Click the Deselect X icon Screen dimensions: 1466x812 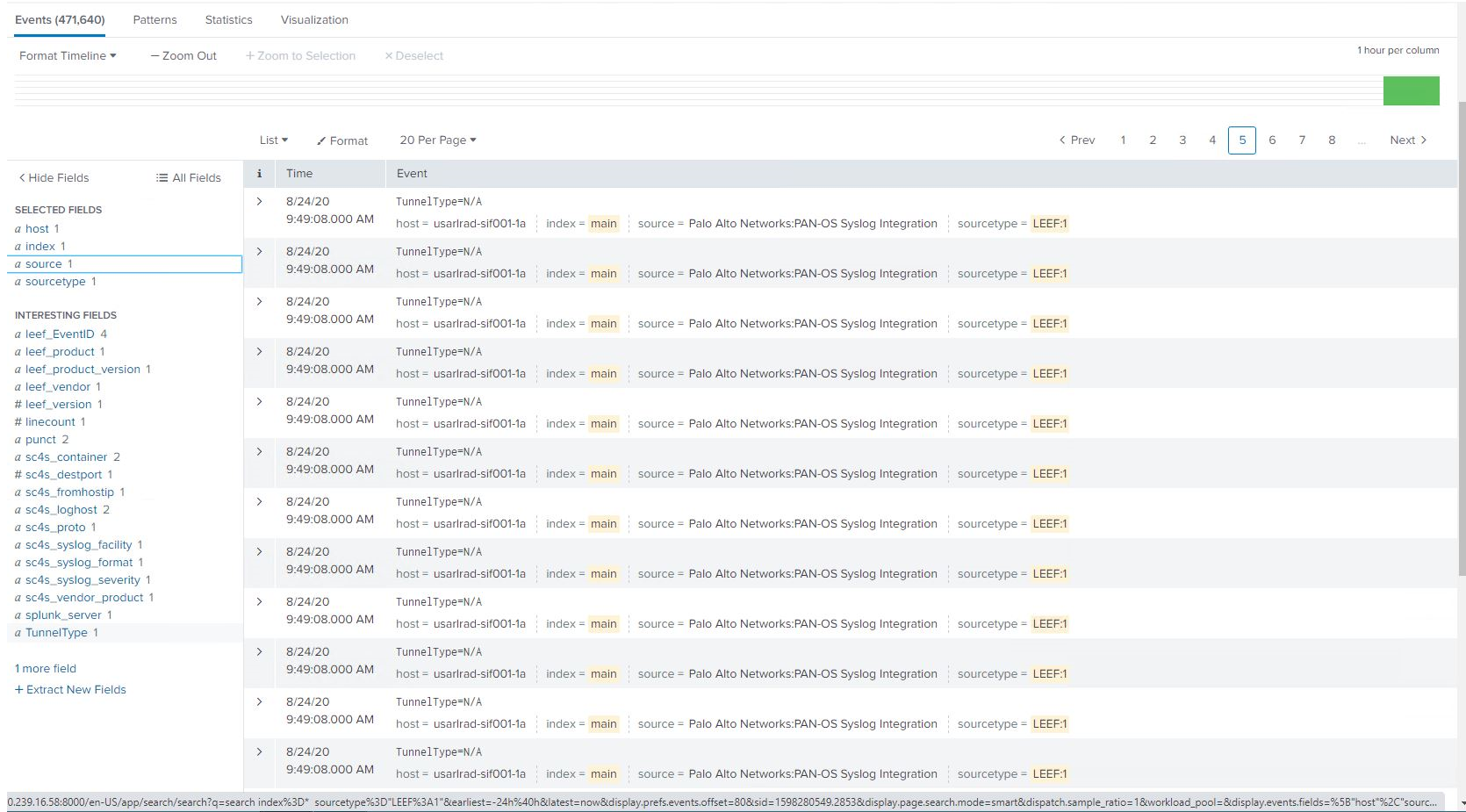click(x=389, y=55)
